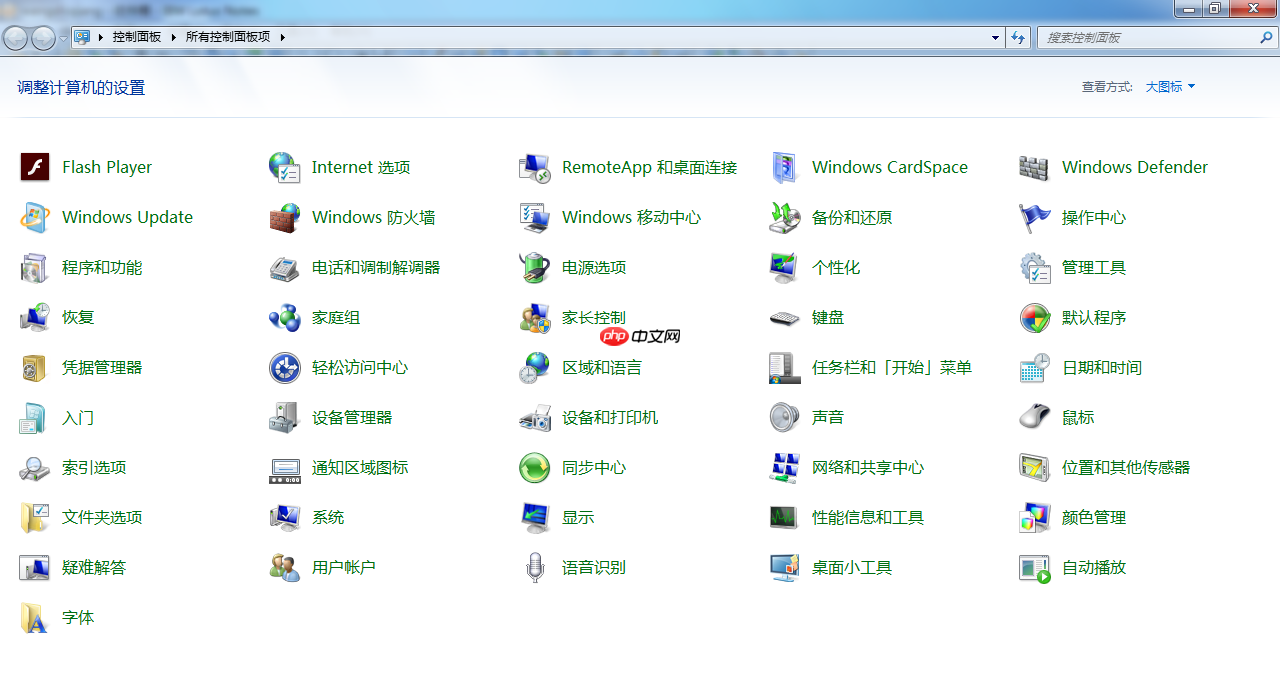Select the 所有控制面板项 breadcrumb segment

point(228,37)
